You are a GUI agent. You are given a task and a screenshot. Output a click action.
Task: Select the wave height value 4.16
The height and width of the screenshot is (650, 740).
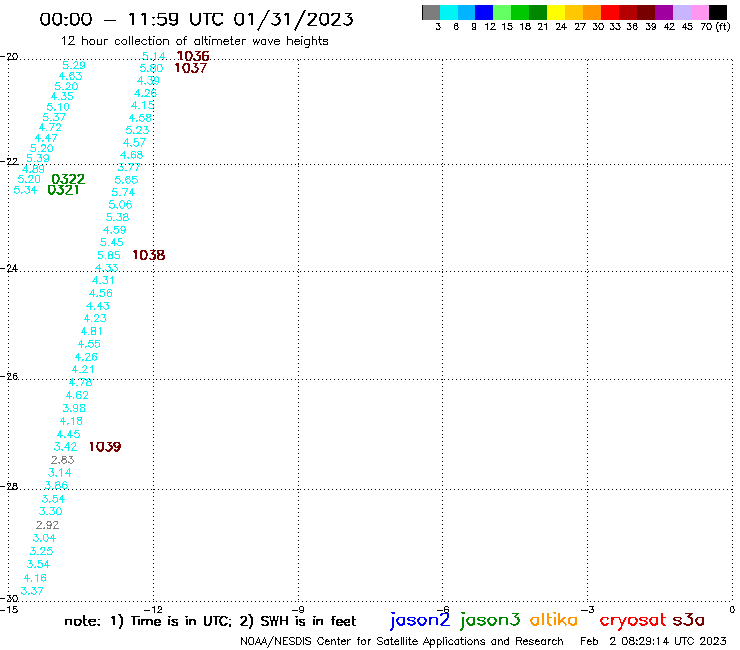point(35,578)
